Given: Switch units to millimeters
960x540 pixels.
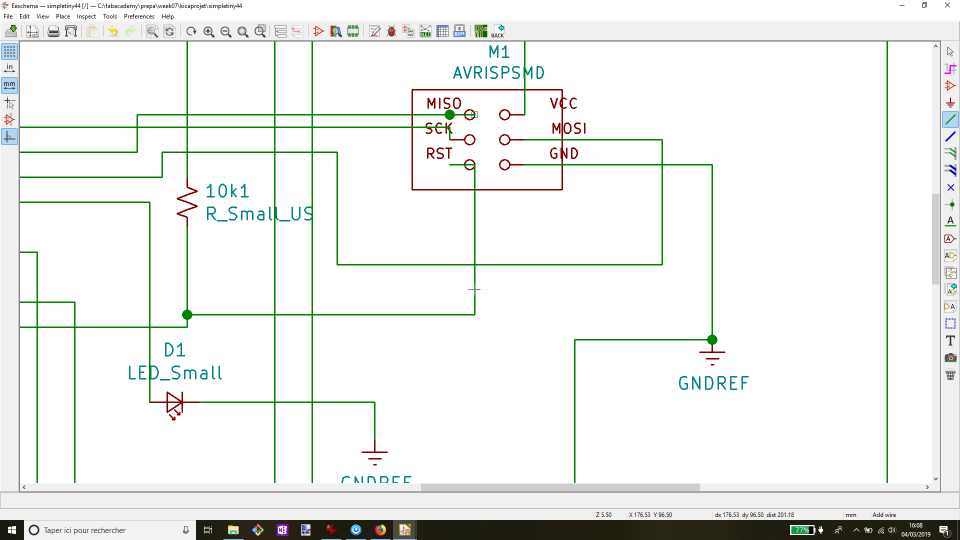Looking at the screenshot, I should pos(9,85).
